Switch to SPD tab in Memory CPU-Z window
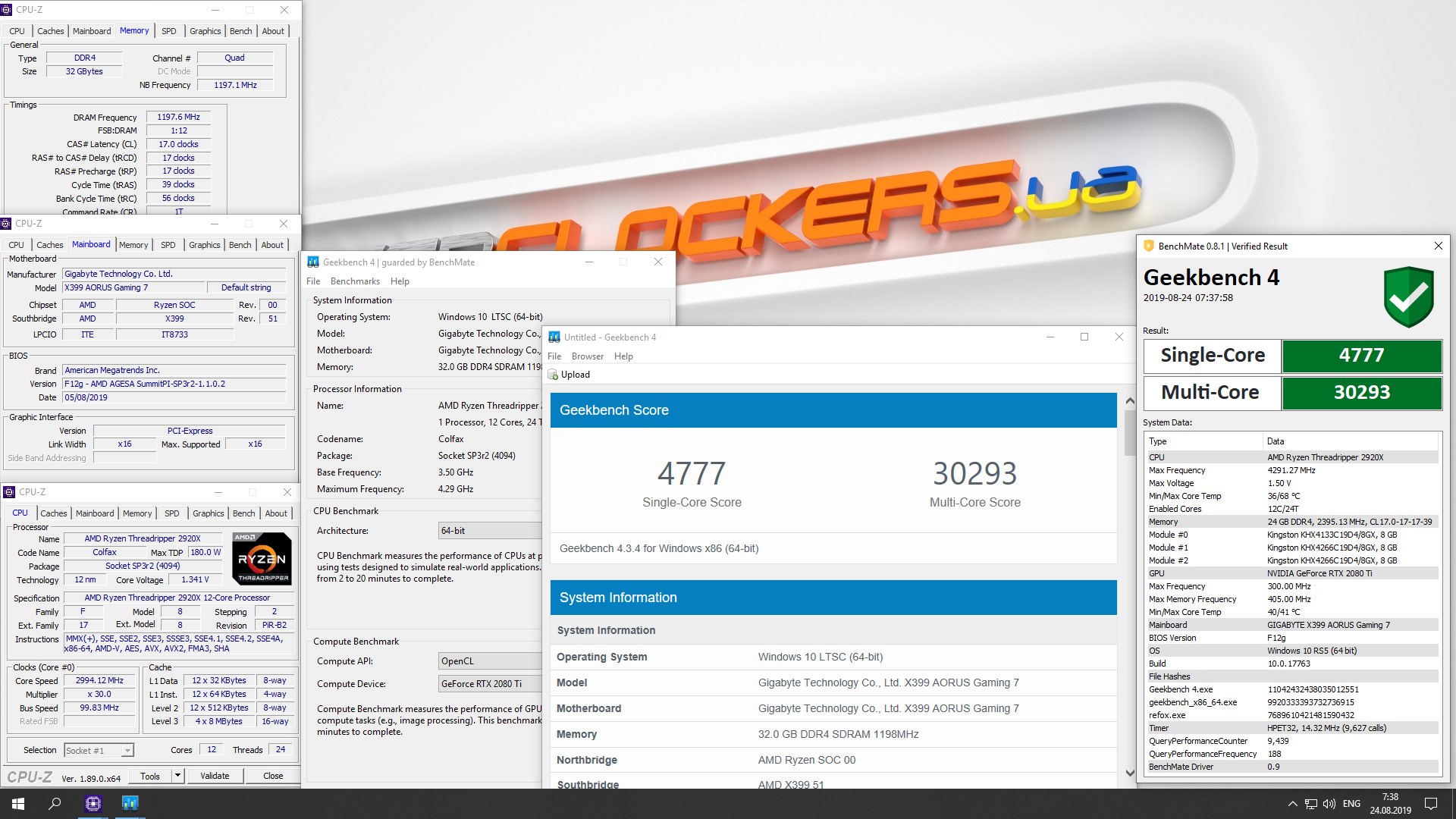1456x819 pixels. pyautogui.click(x=169, y=31)
